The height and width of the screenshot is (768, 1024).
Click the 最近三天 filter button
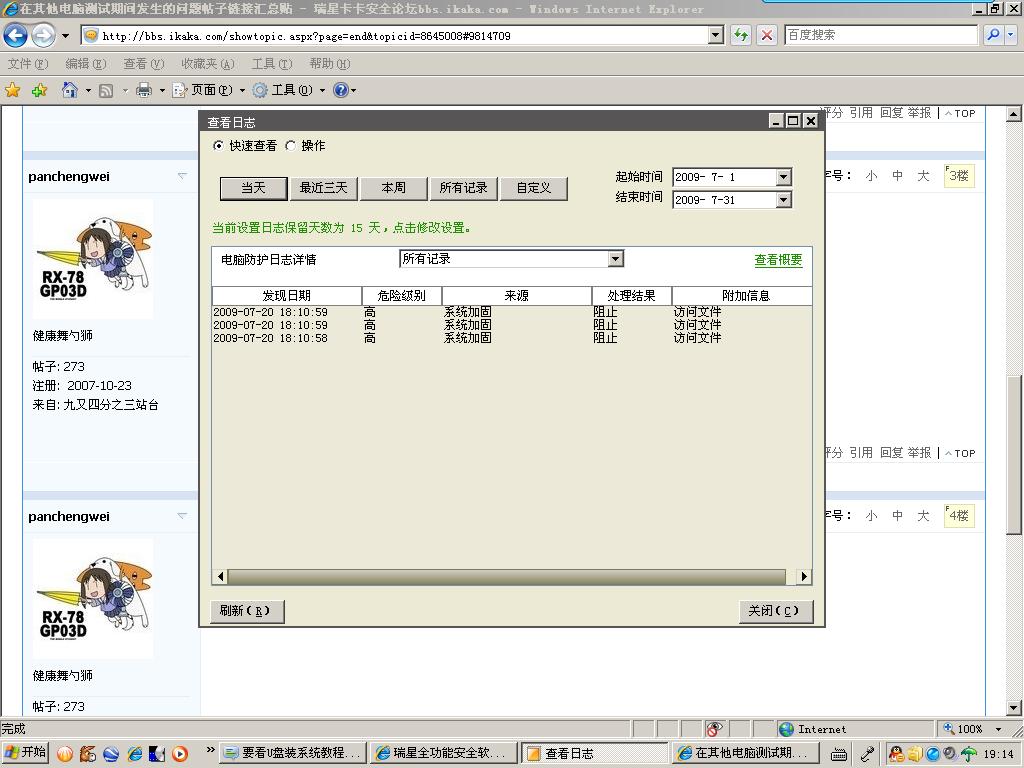click(x=323, y=188)
